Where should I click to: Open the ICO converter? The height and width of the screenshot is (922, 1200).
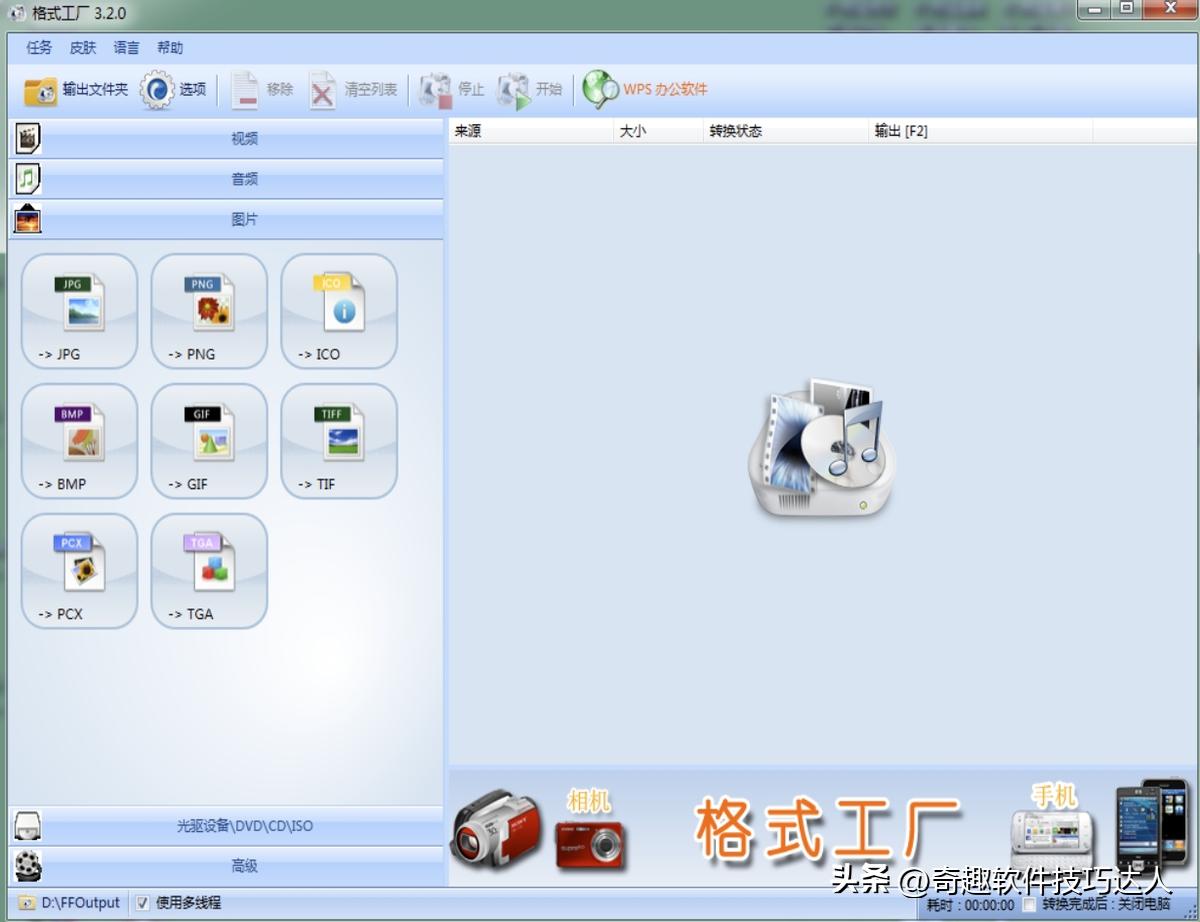(x=338, y=312)
